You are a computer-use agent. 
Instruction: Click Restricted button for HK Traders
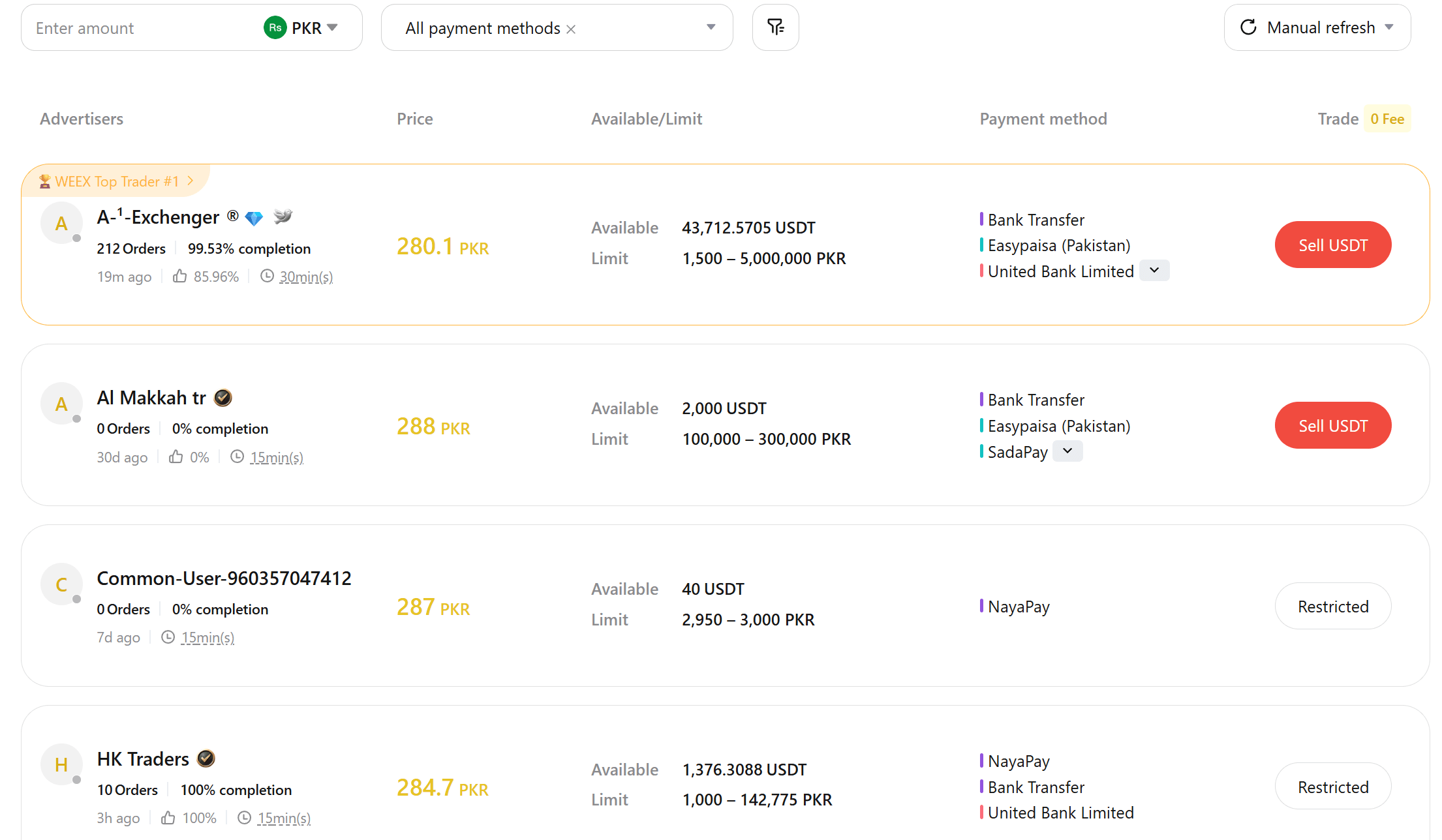[1333, 787]
